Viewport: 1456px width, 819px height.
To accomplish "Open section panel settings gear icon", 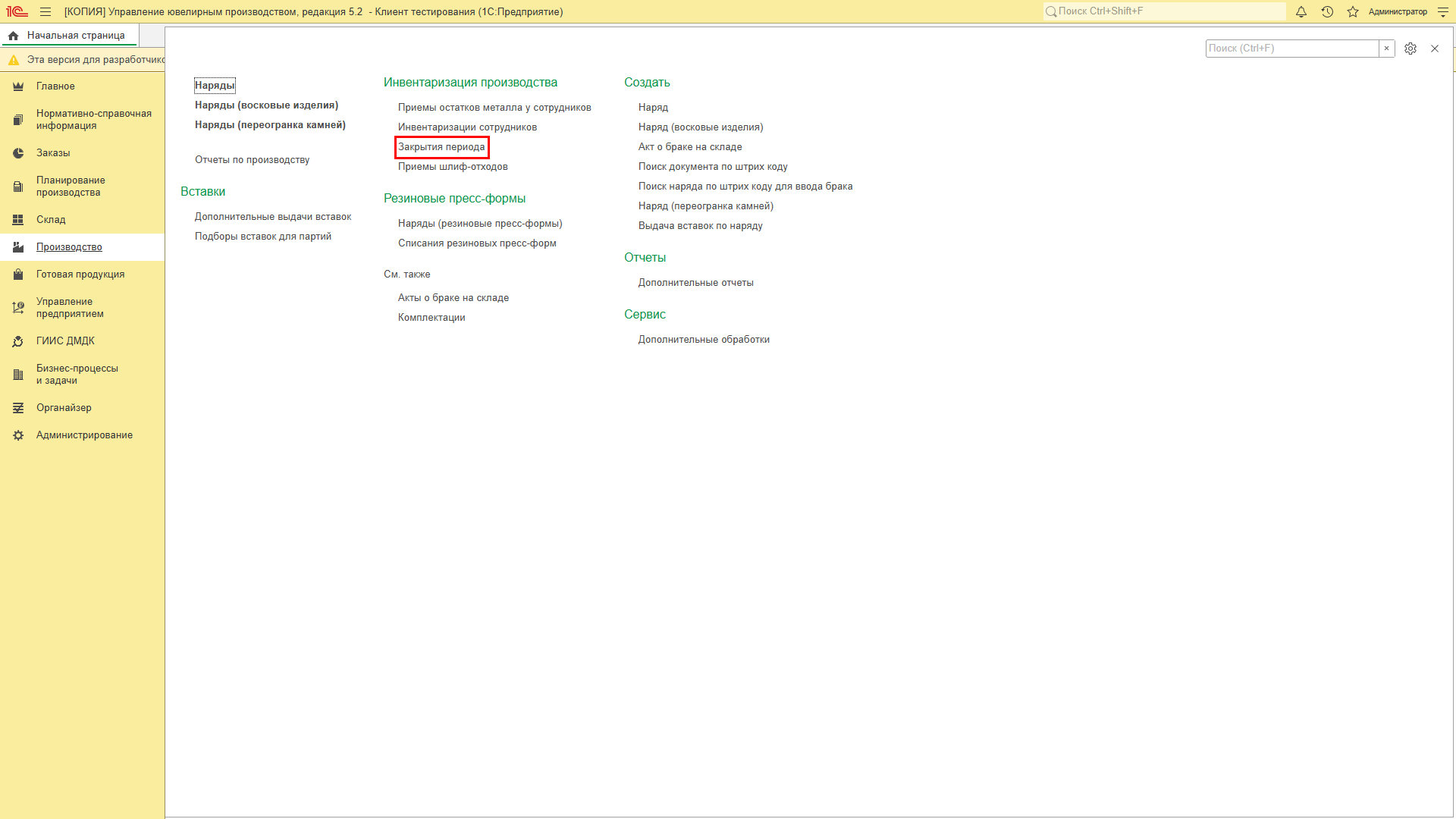I will click(1410, 49).
